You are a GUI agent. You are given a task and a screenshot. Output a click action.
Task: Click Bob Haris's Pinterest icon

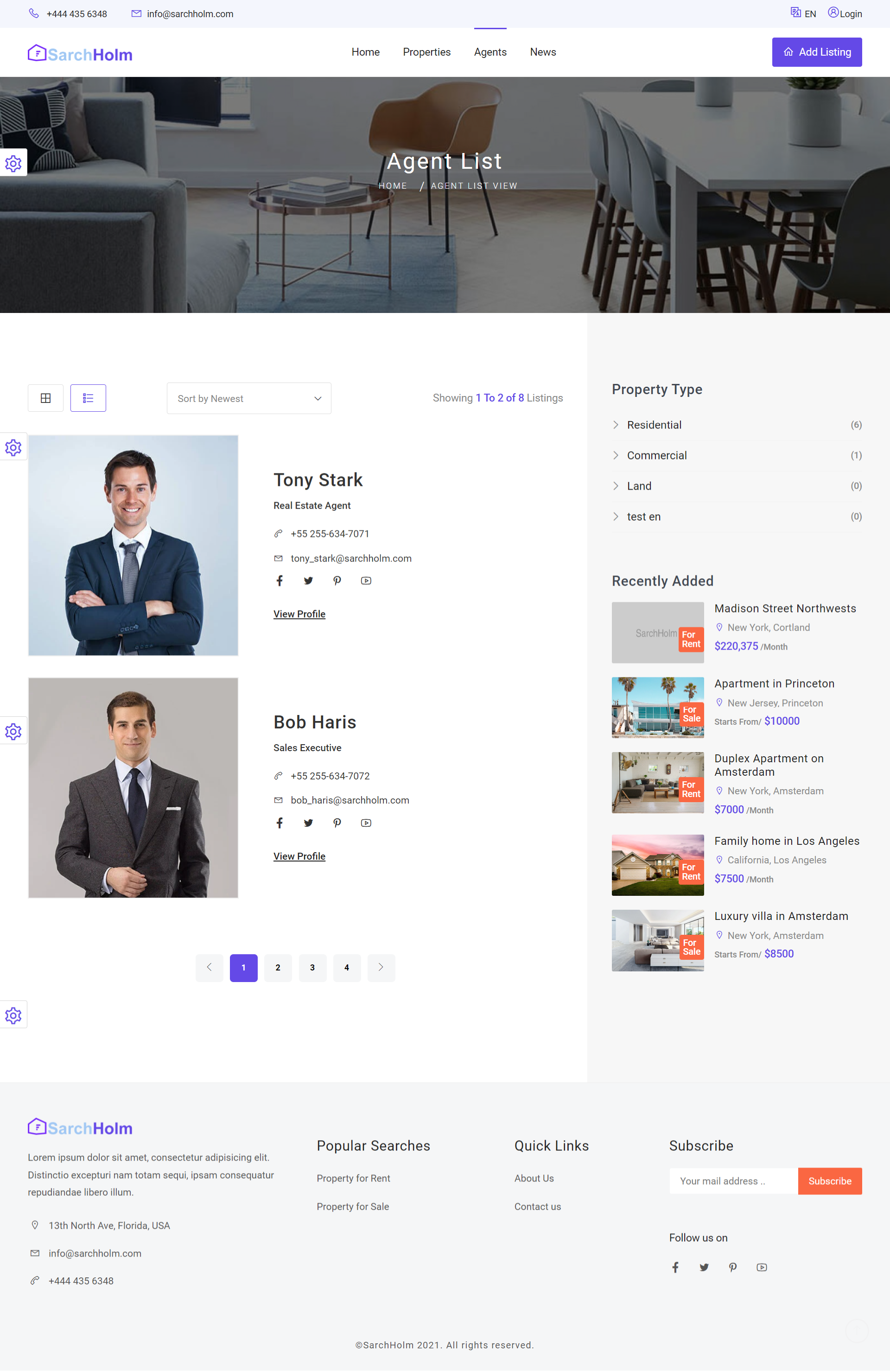coord(337,823)
